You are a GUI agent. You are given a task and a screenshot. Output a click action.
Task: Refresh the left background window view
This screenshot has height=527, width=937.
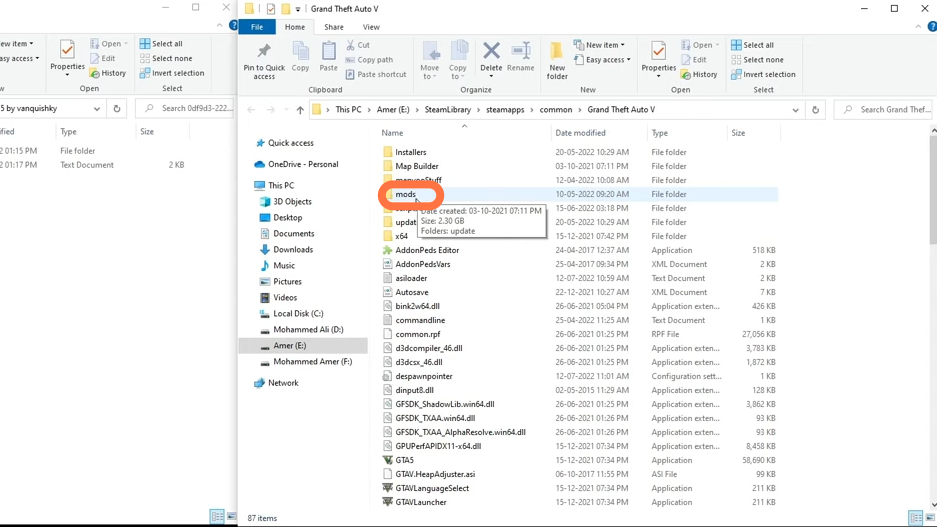pos(117,109)
